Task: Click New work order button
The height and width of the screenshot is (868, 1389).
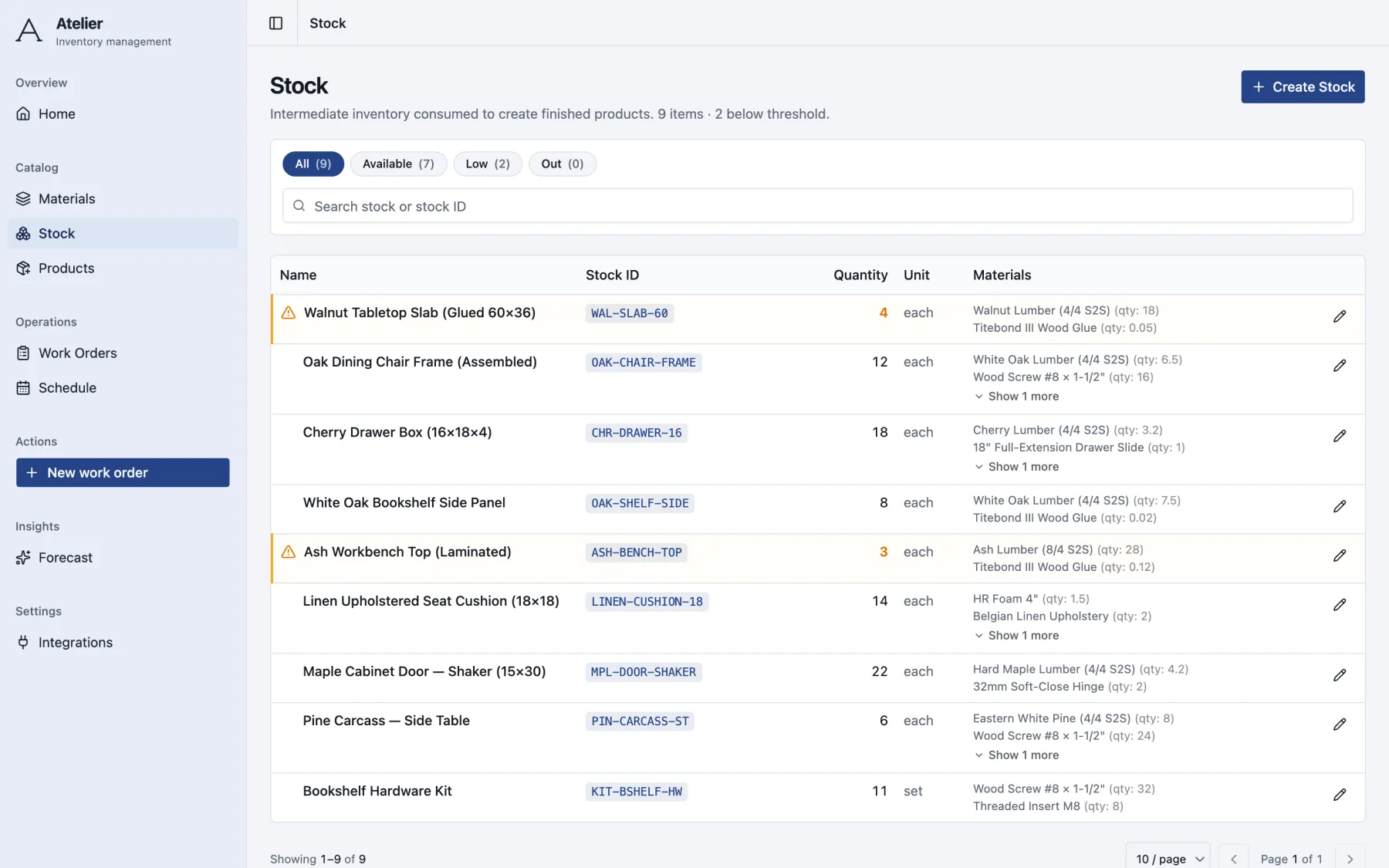Action: [x=123, y=473]
